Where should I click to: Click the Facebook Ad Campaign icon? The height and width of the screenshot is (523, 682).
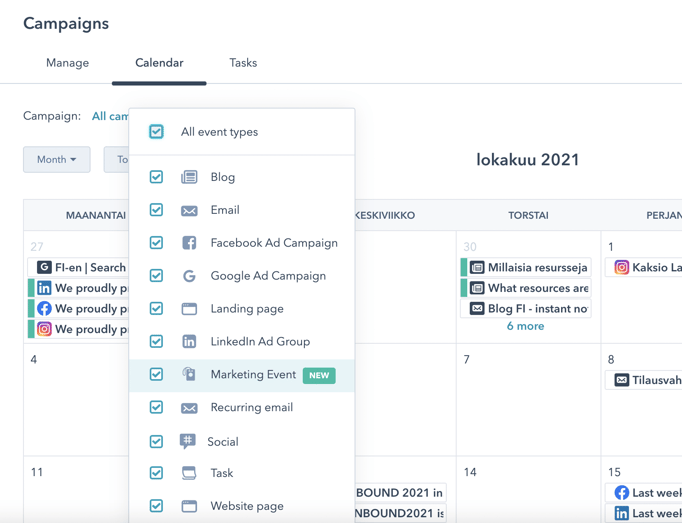(189, 243)
